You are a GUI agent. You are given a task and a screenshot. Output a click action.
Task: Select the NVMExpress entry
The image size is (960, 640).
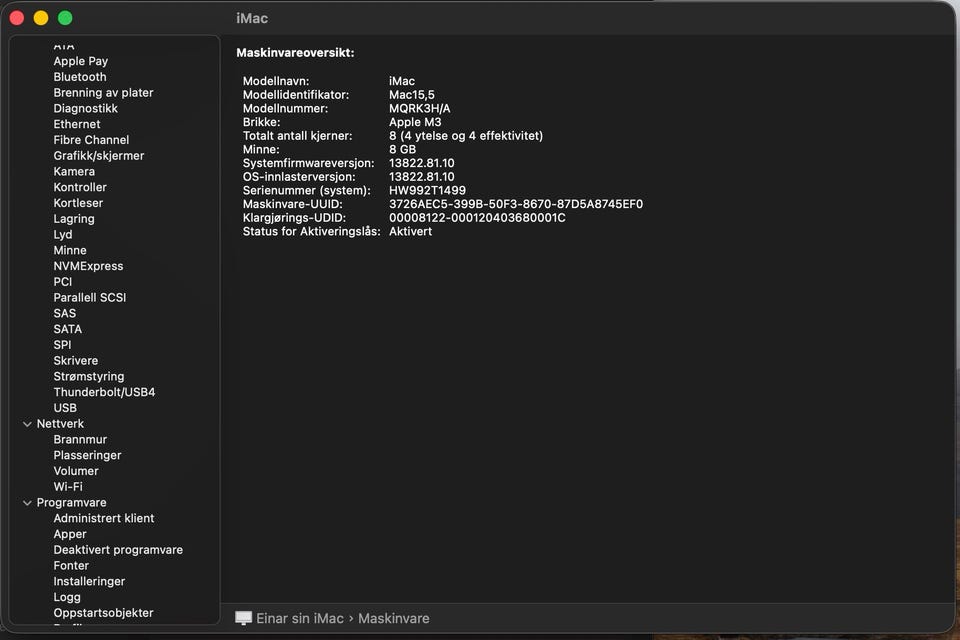tap(88, 266)
